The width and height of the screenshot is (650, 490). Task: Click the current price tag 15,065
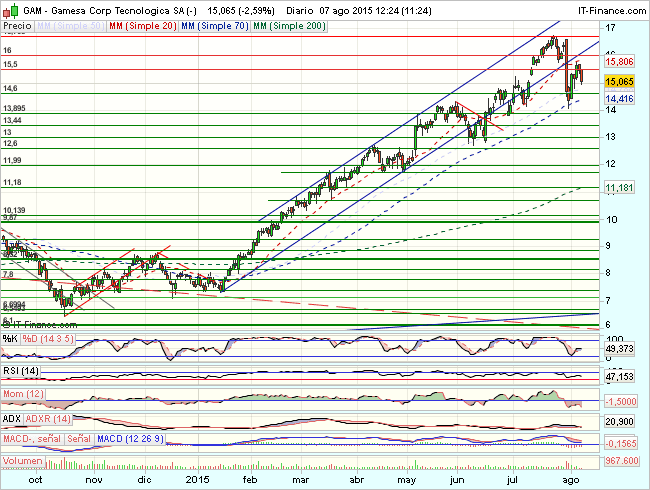point(619,81)
